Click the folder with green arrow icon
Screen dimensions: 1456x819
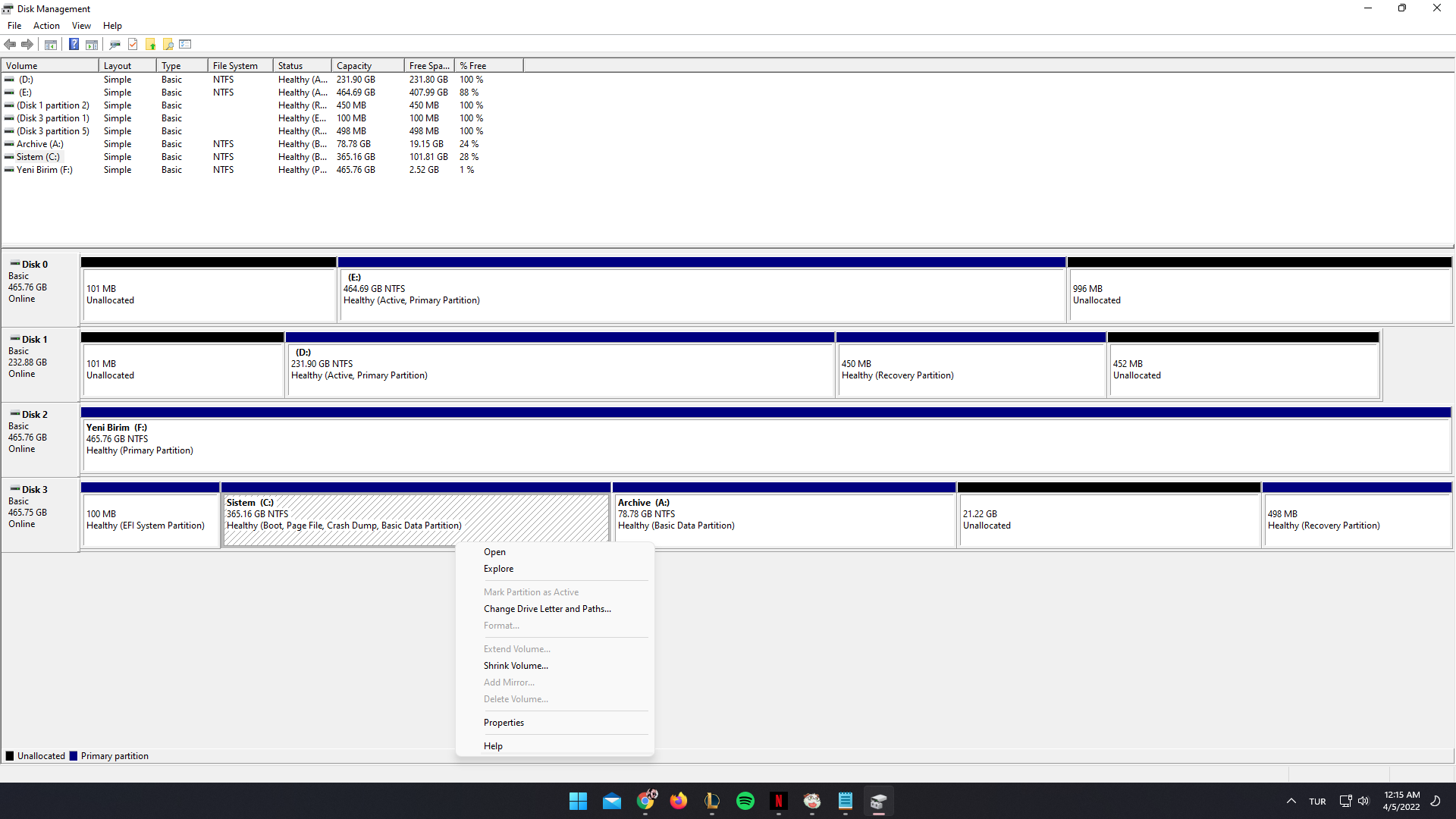pyautogui.click(x=151, y=44)
